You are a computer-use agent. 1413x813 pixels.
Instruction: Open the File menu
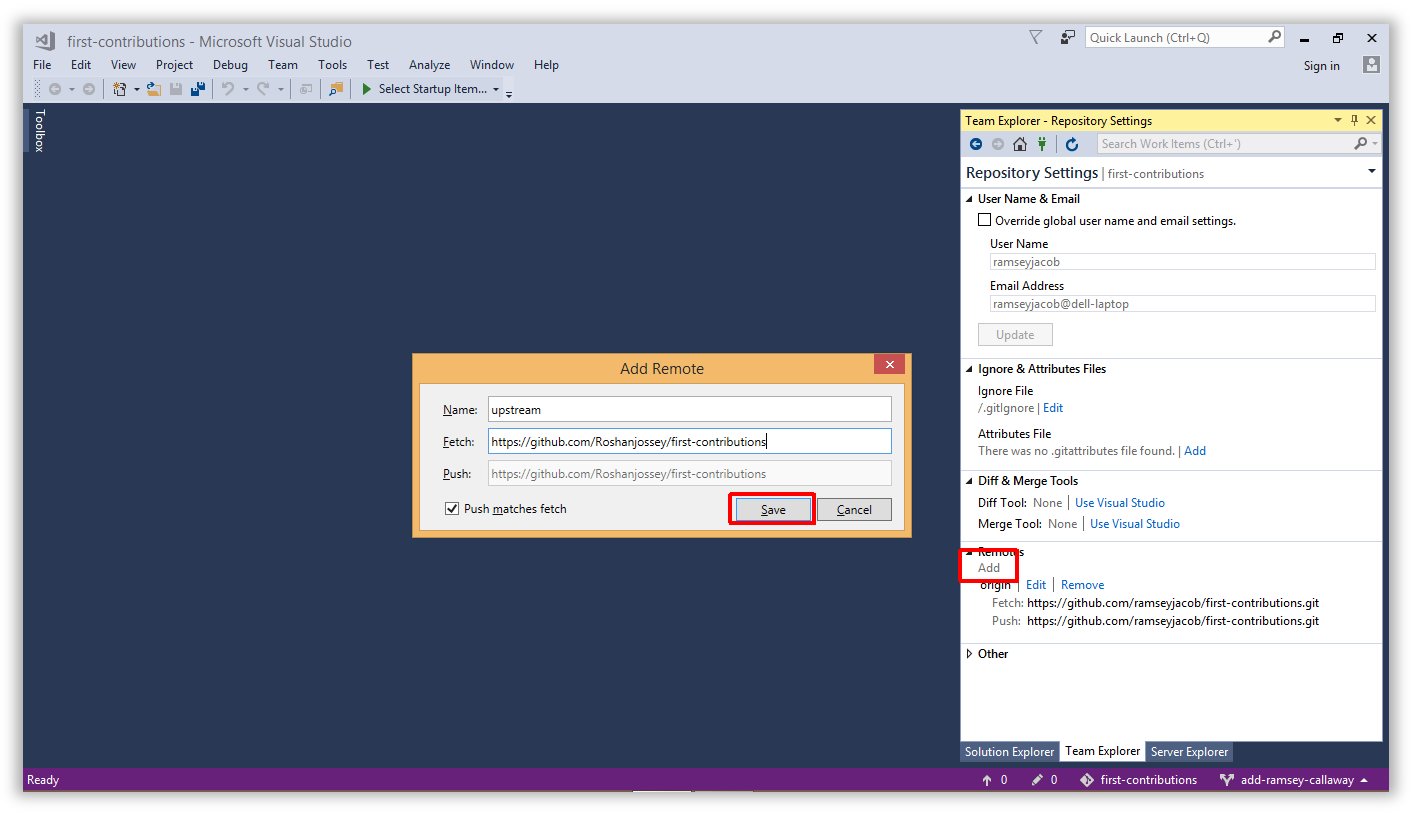[x=42, y=65]
